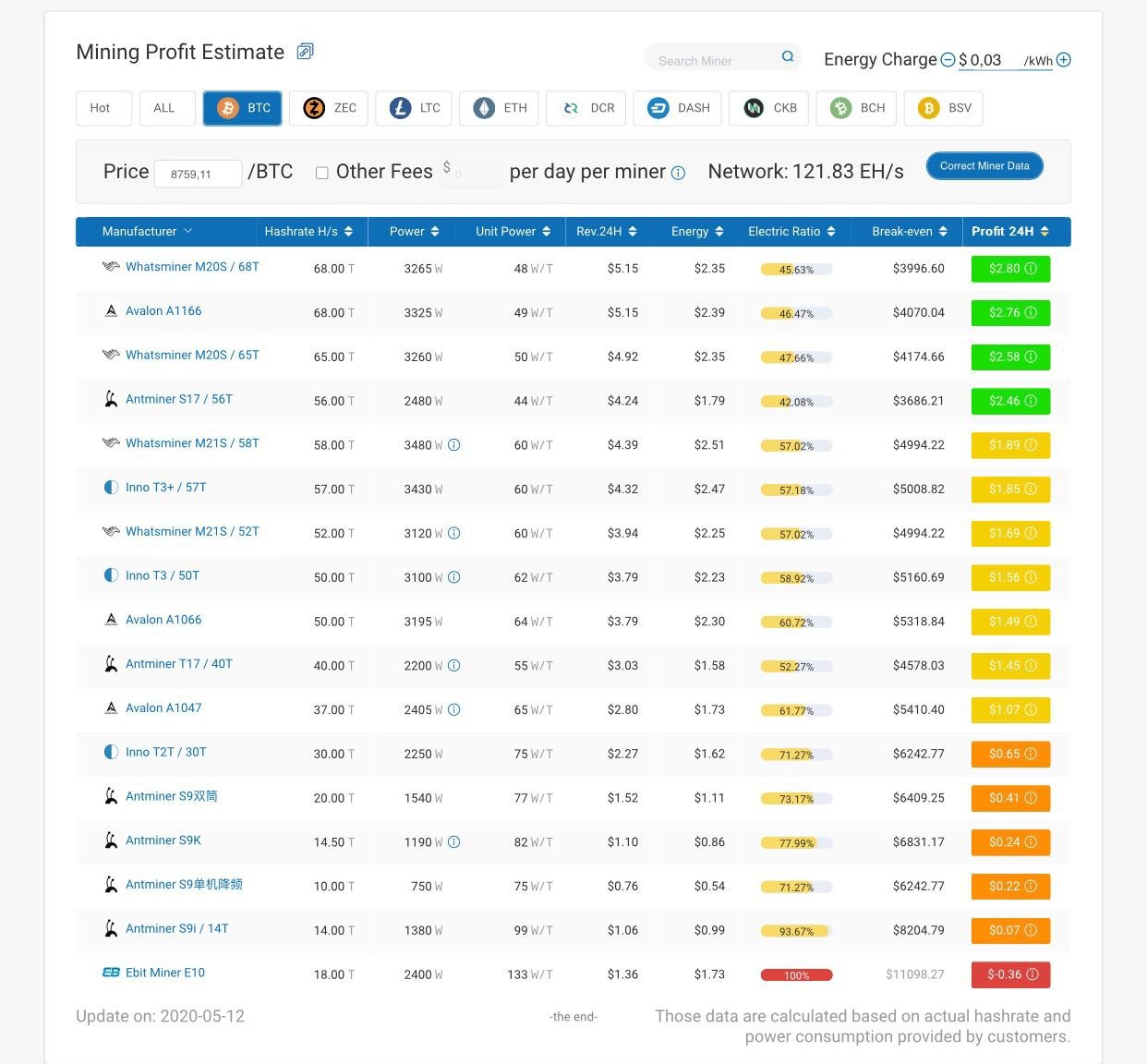Switch to the LTC coin tab
1147x1064 pixels.
click(415, 108)
